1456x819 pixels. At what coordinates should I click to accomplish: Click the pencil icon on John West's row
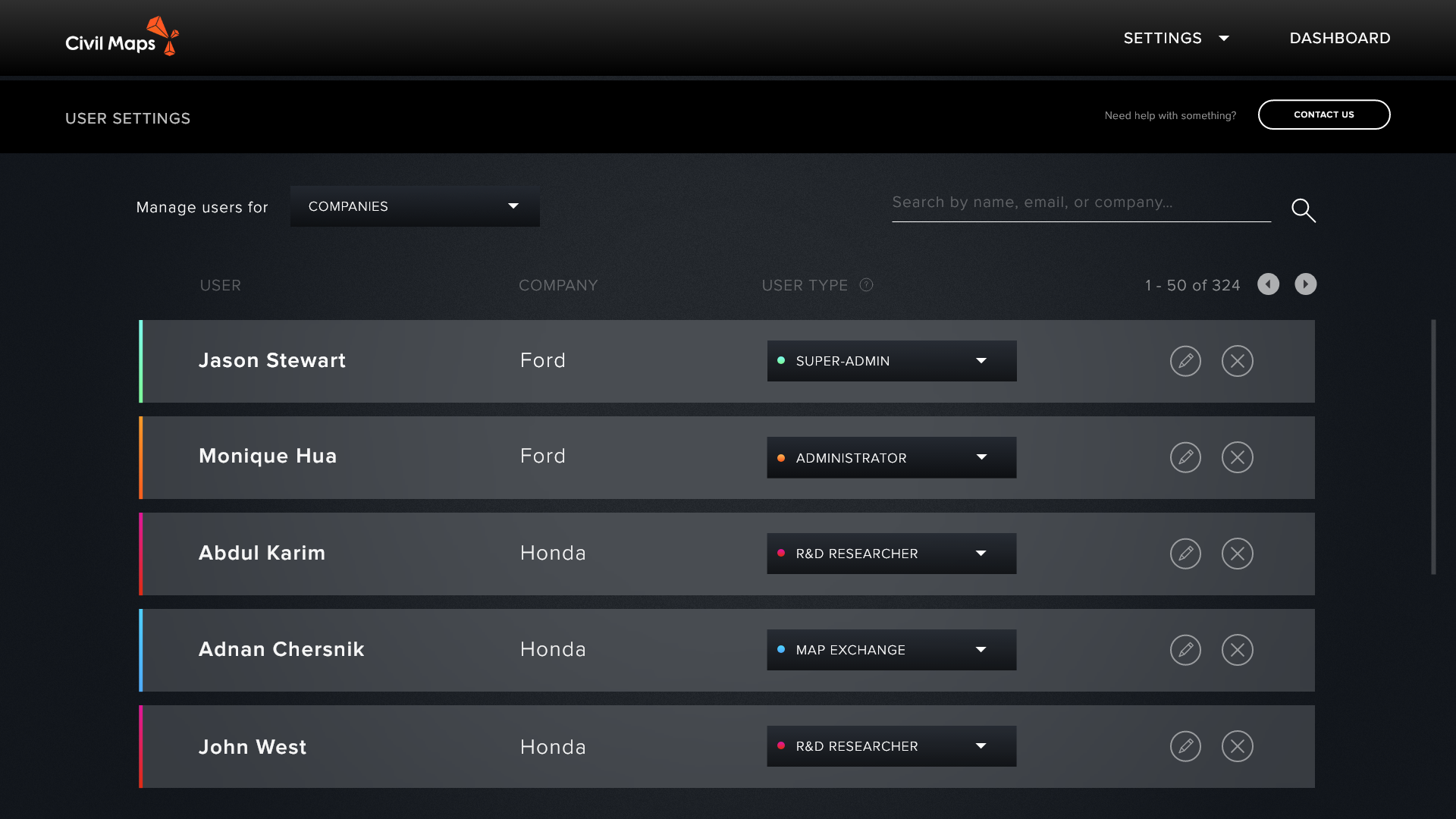point(1185,746)
